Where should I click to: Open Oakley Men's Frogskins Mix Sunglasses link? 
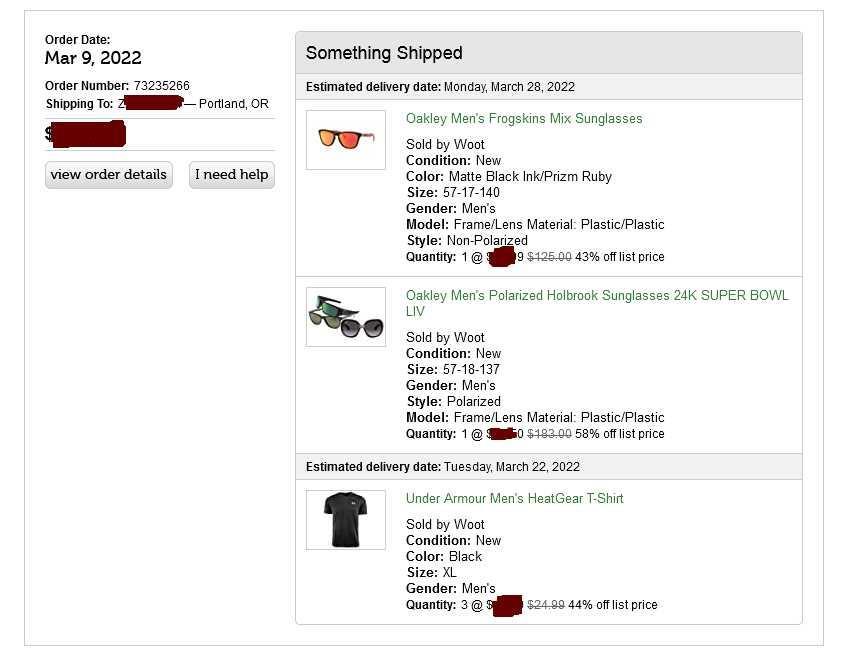[x=523, y=119]
